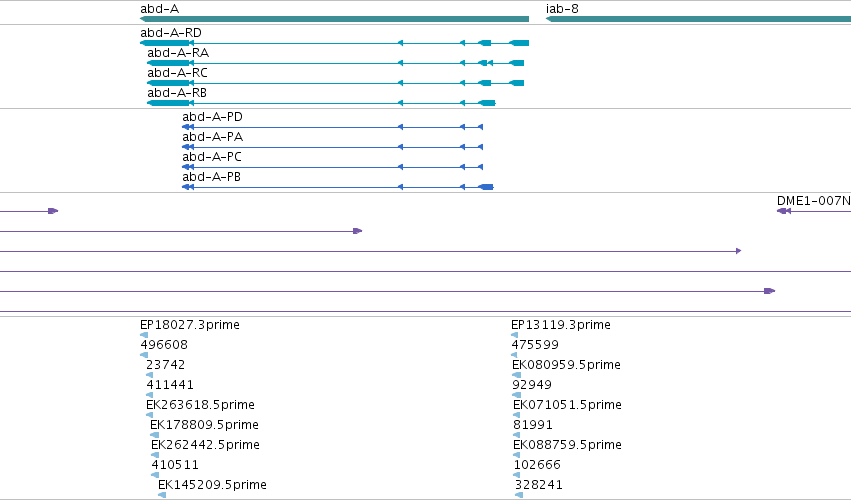The image size is (851, 500).
Task: Select feature 328241 label
Action: pyautogui.click(x=539, y=485)
